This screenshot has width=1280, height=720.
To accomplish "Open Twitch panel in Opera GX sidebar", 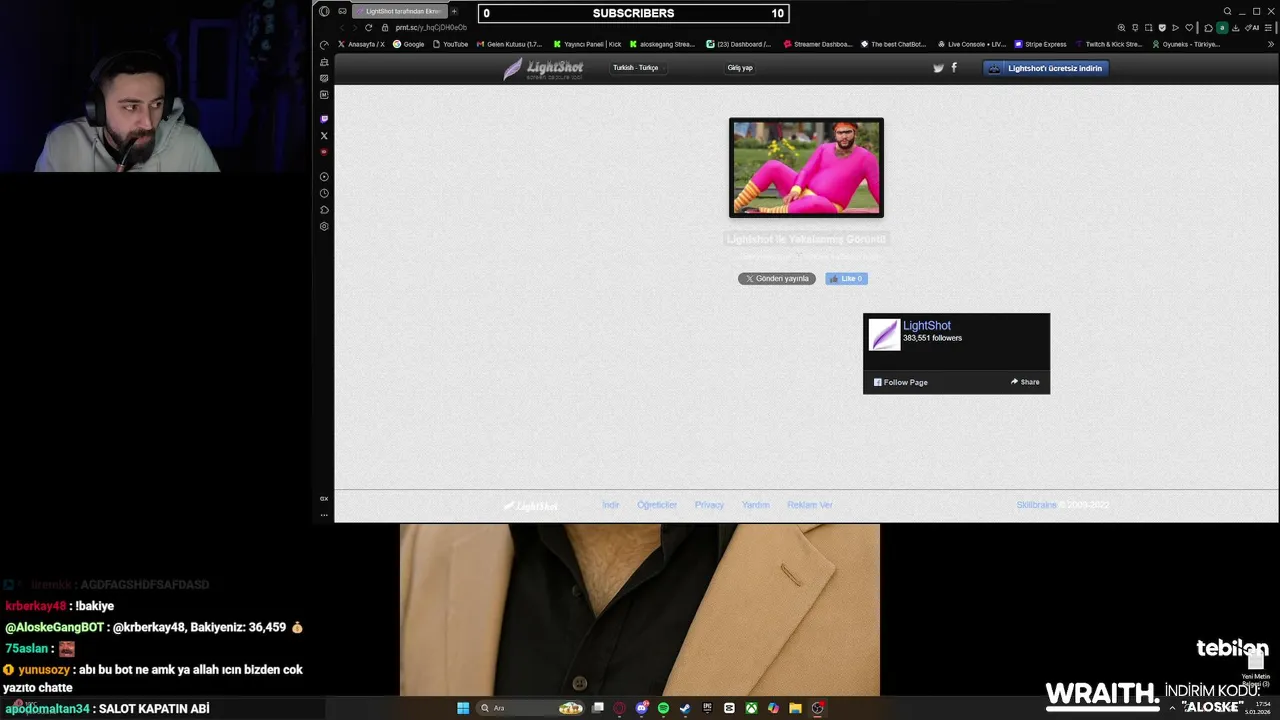I will pos(324,119).
